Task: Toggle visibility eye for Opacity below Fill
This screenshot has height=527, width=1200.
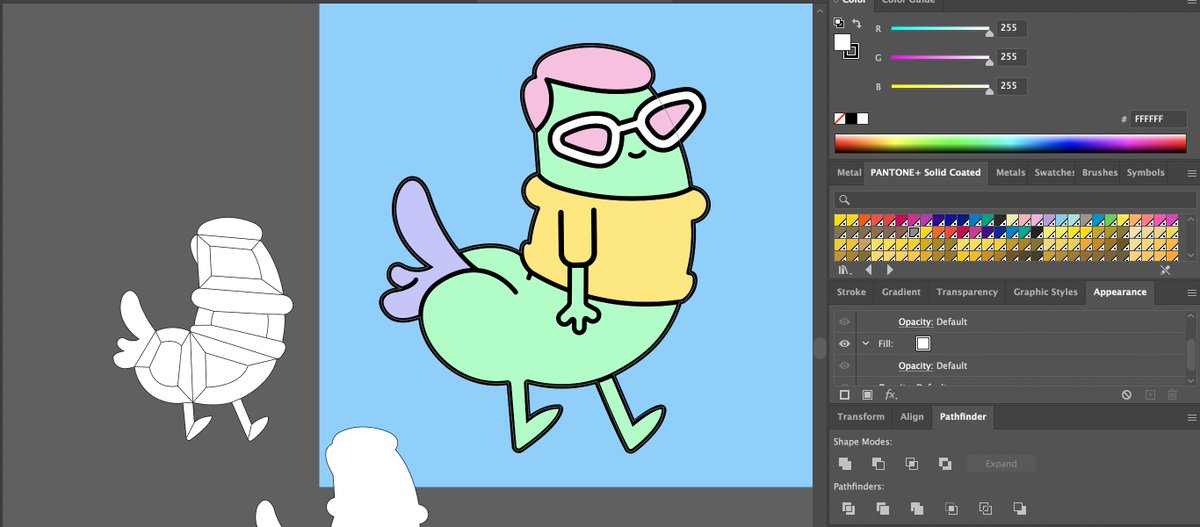Action: (x=845, y=365)
